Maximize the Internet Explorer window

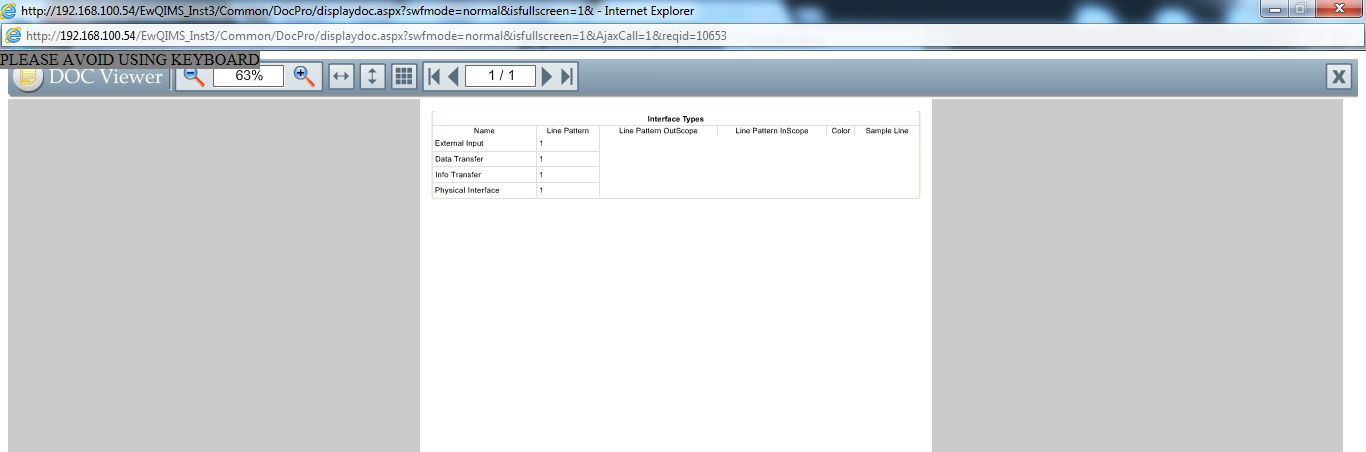[1302, 8]
